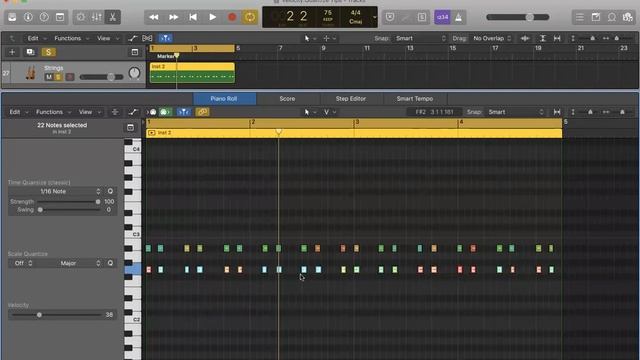Open Tracks area Edit menu

(x=36, y=38)
